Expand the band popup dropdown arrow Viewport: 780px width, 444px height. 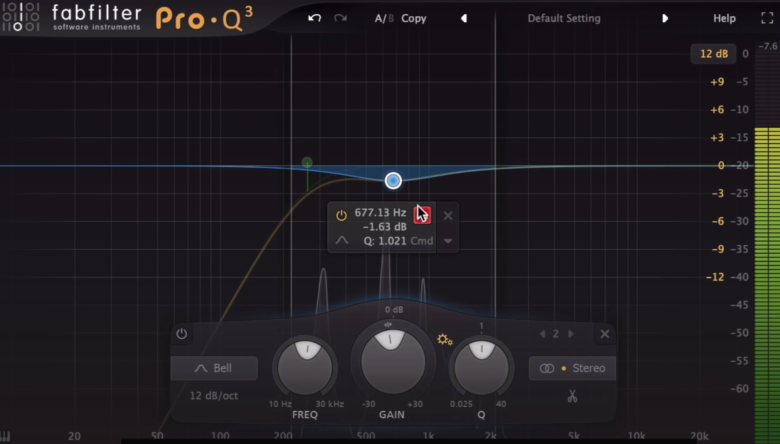pyautogui.click(x=448, y=241)
